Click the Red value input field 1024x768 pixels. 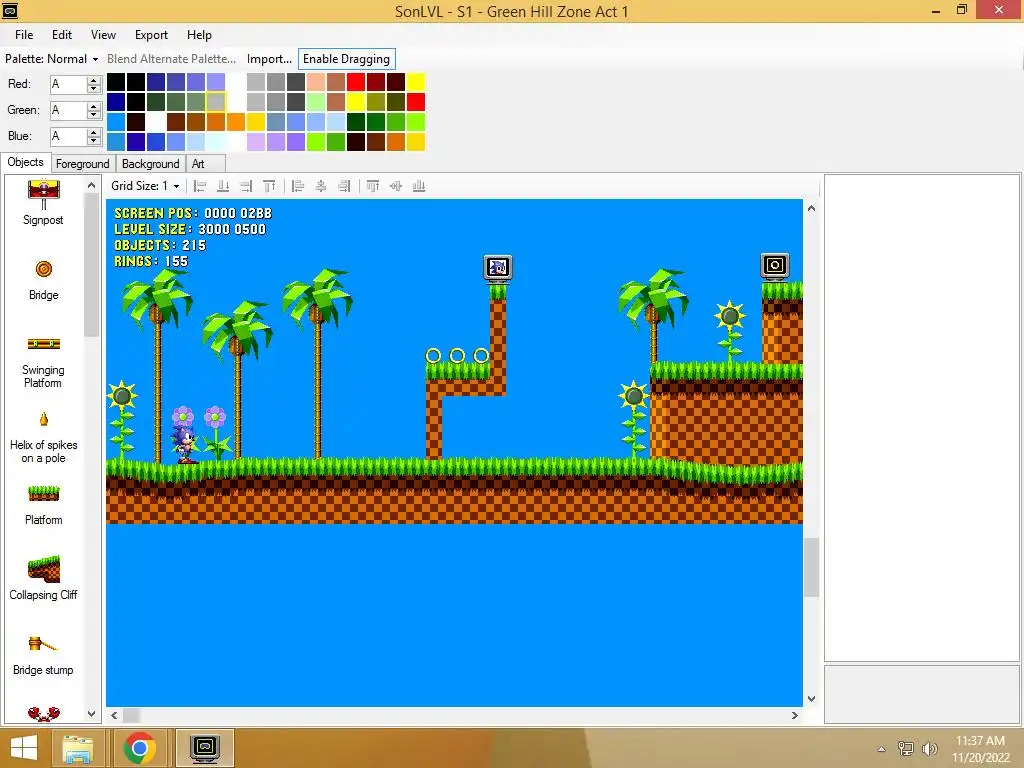68,84
